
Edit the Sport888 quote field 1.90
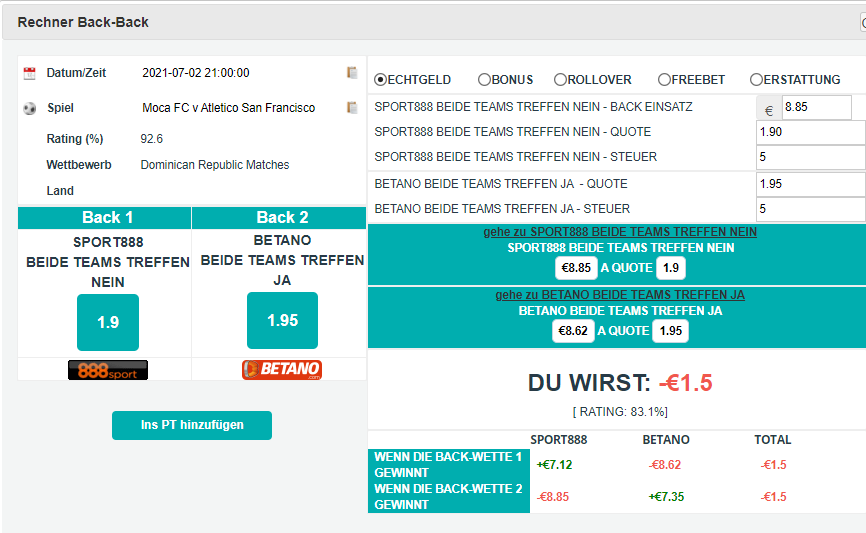811,132
